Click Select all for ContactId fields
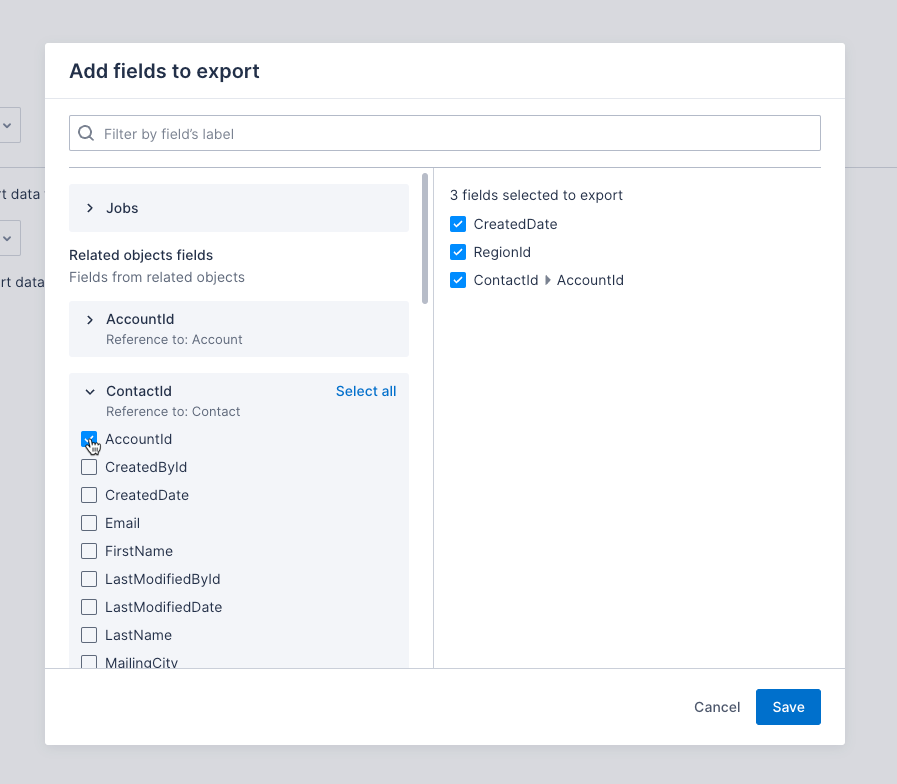Viewport: 897px width, 784px height. coord(366,391)
